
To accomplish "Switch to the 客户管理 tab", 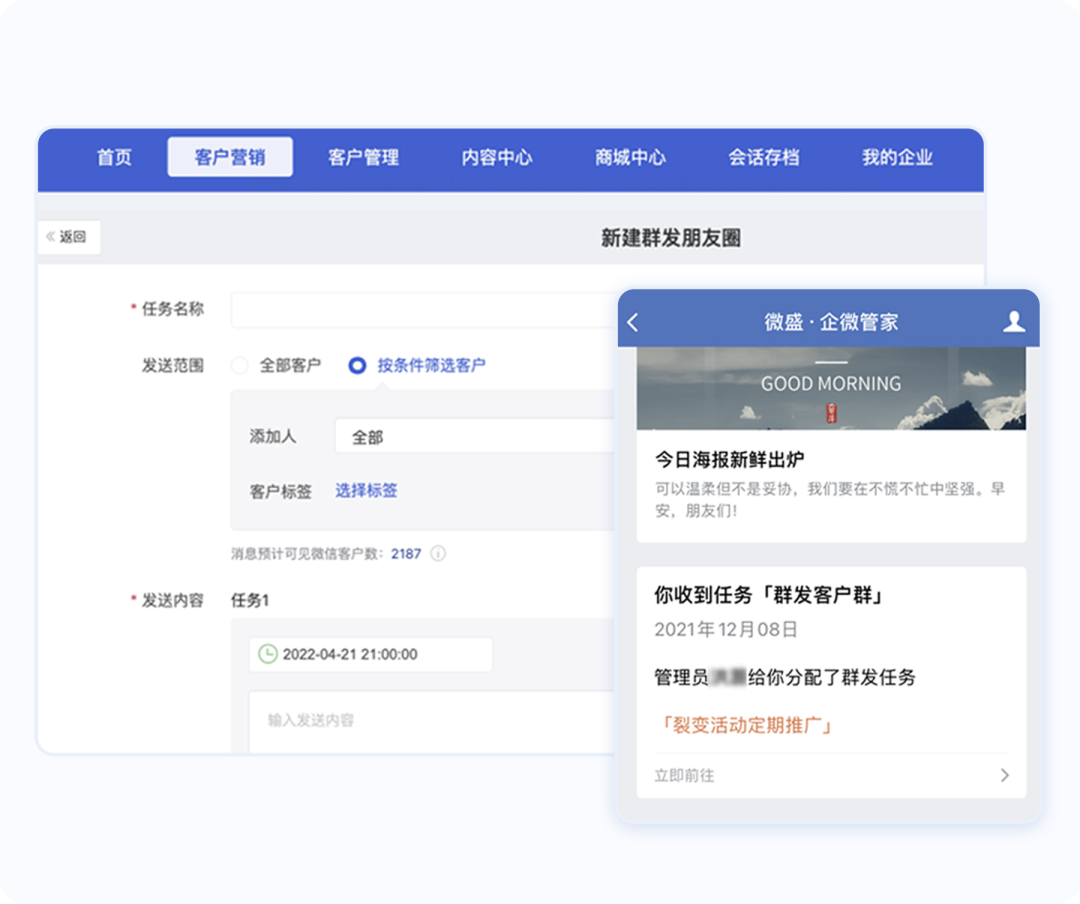I will (x=364, y=157).
